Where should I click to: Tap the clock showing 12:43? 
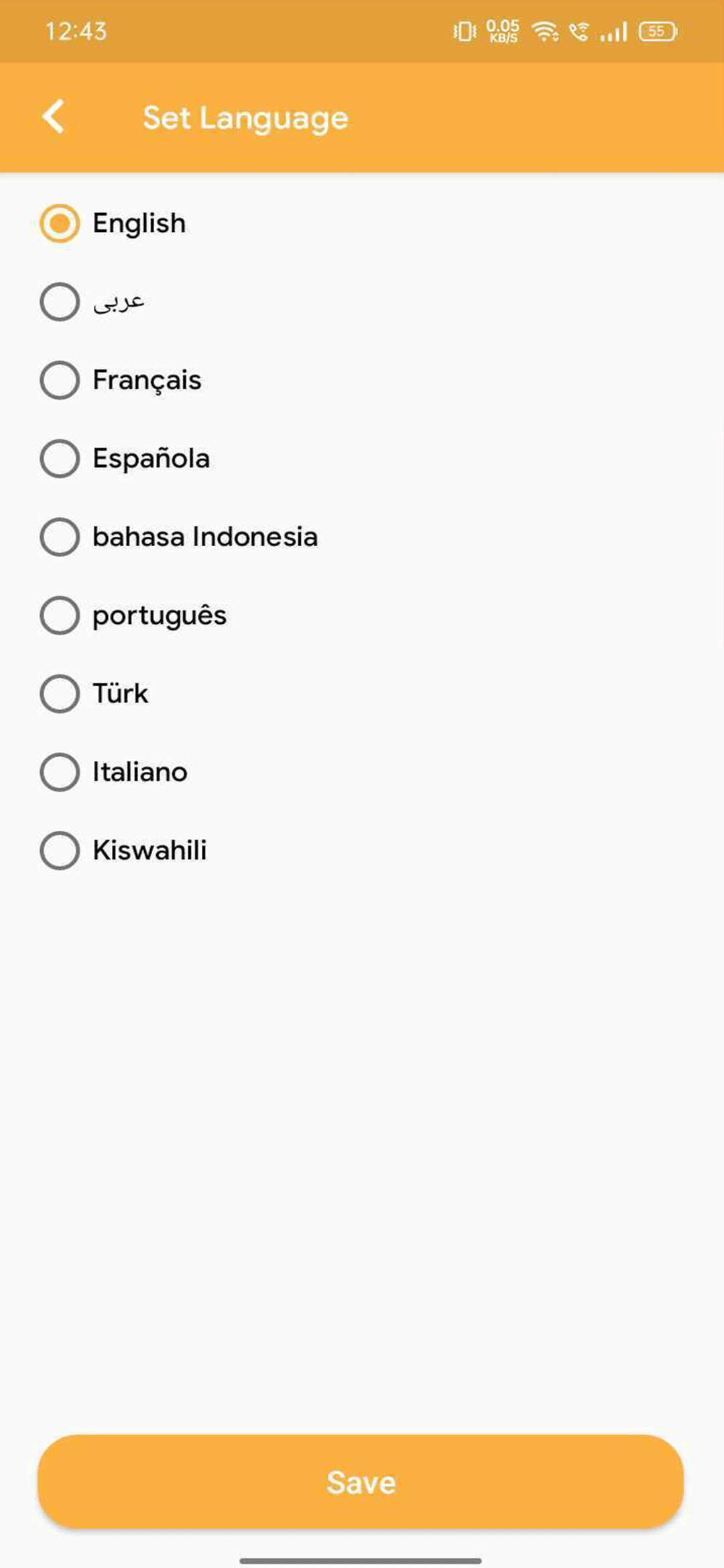76,30
